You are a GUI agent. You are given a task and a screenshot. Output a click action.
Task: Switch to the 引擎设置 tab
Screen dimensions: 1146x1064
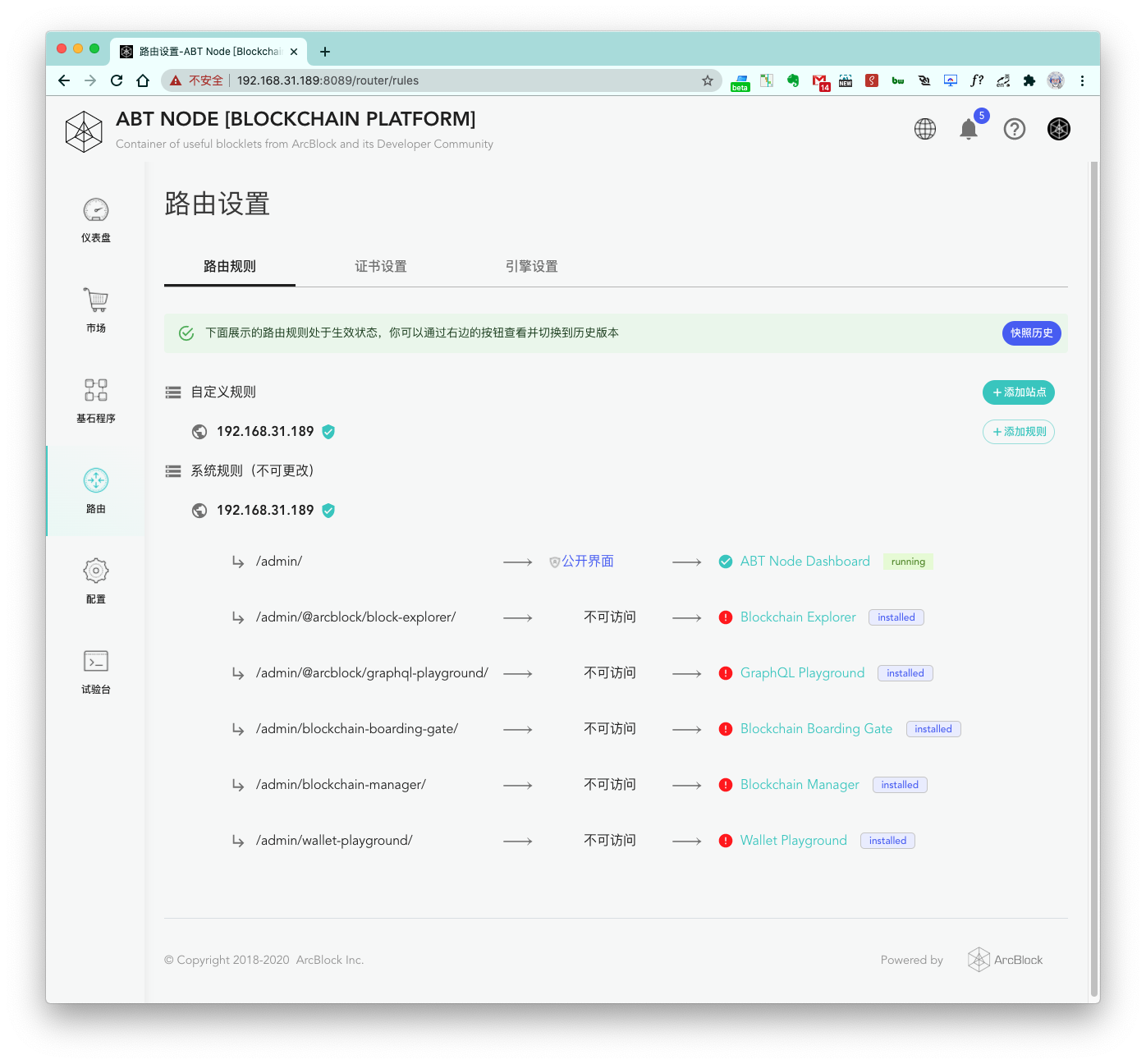(531, 267)
